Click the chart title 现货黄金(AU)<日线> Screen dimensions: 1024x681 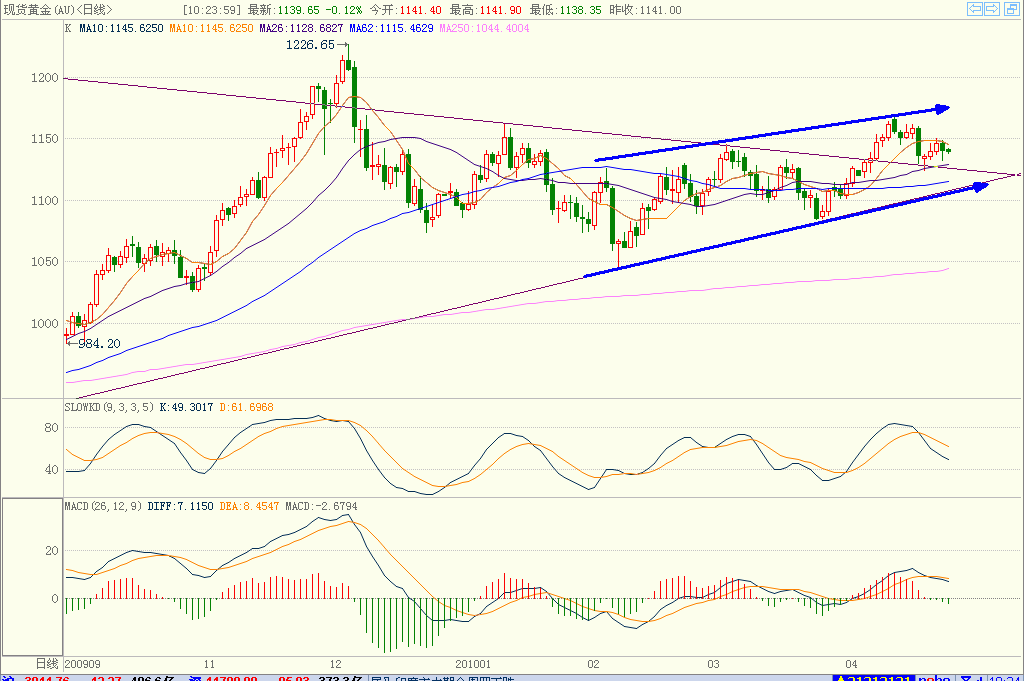point(59,10)
